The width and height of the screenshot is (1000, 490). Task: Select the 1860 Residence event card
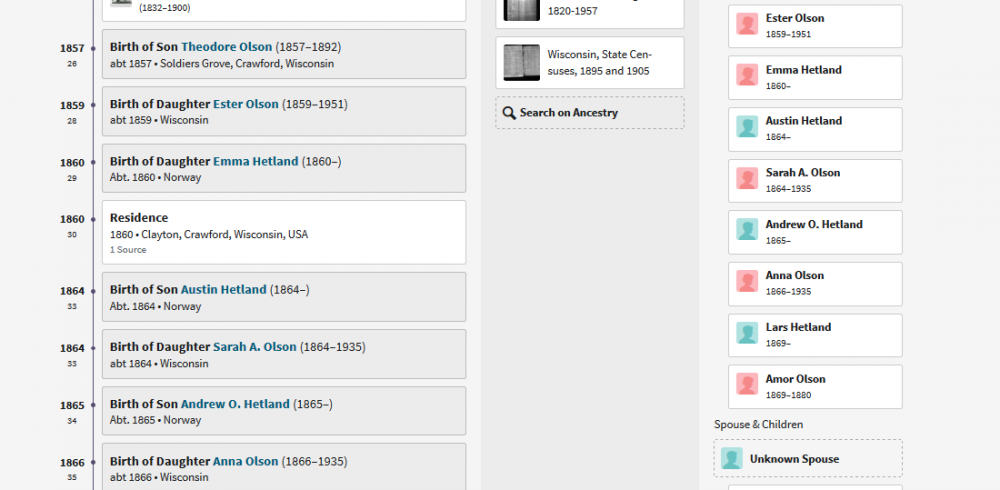284,232
